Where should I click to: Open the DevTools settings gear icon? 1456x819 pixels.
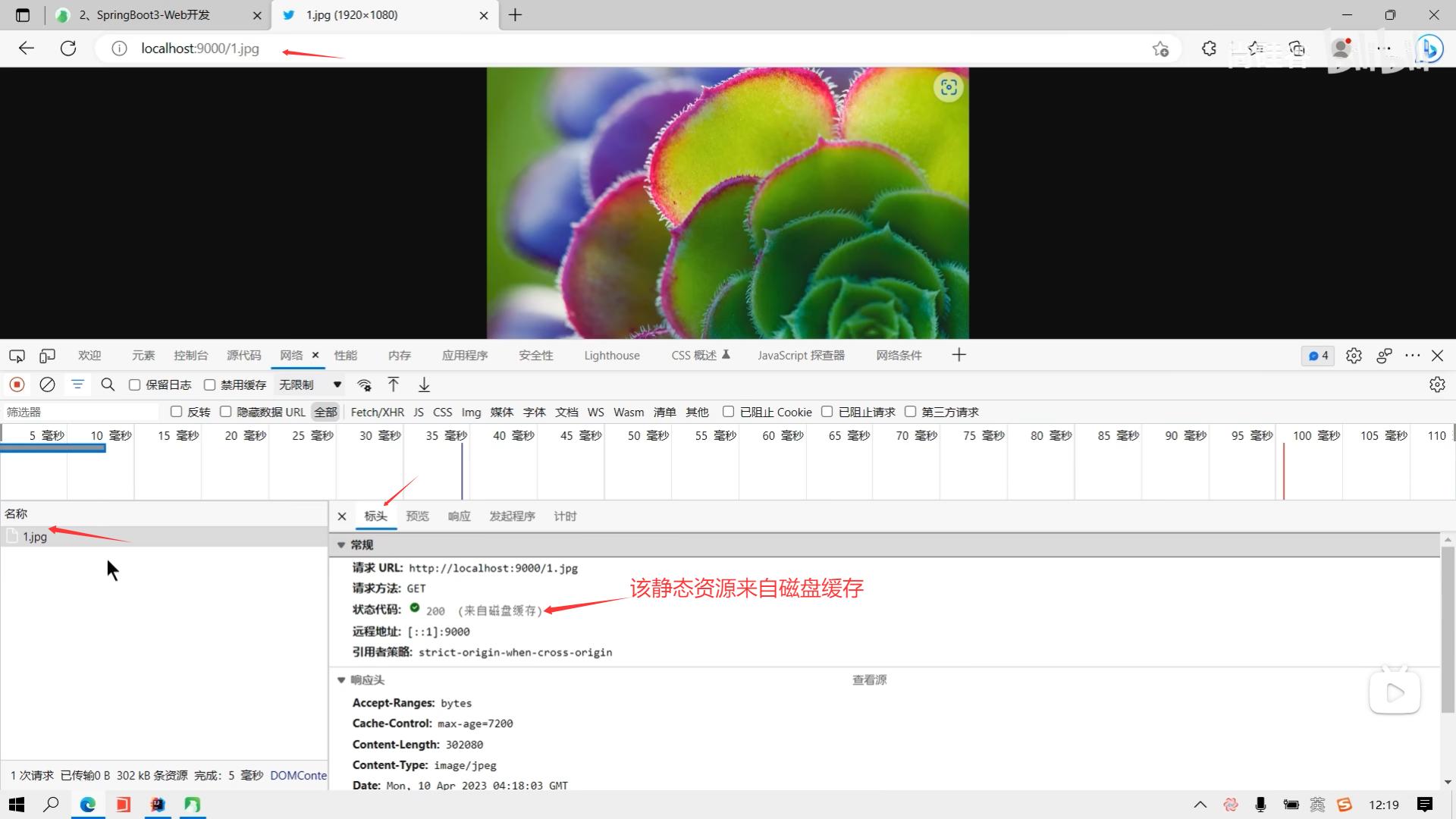tap(1354, 356)
